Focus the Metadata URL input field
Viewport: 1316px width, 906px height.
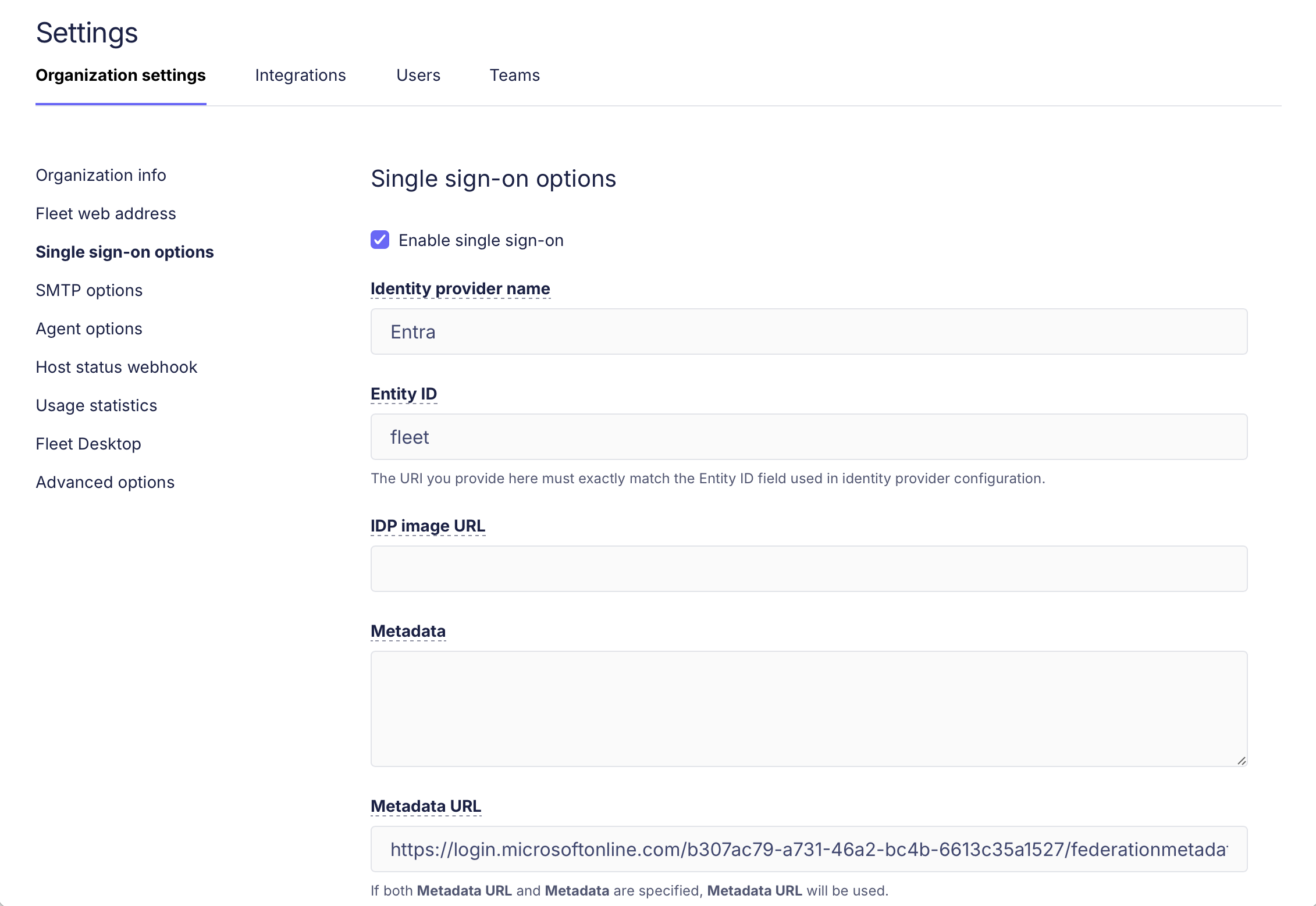pyautogui.click(x=809, y=849)
